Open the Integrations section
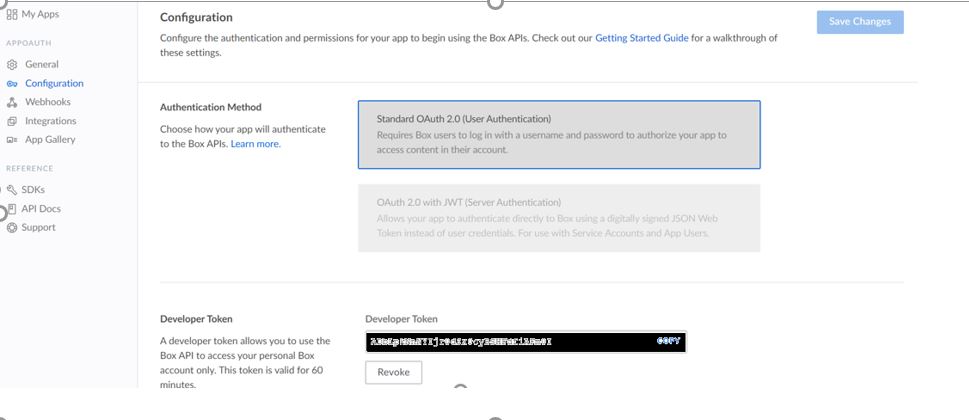The width and height of the screenshot is (969, 420). click(x=51, y=121)
